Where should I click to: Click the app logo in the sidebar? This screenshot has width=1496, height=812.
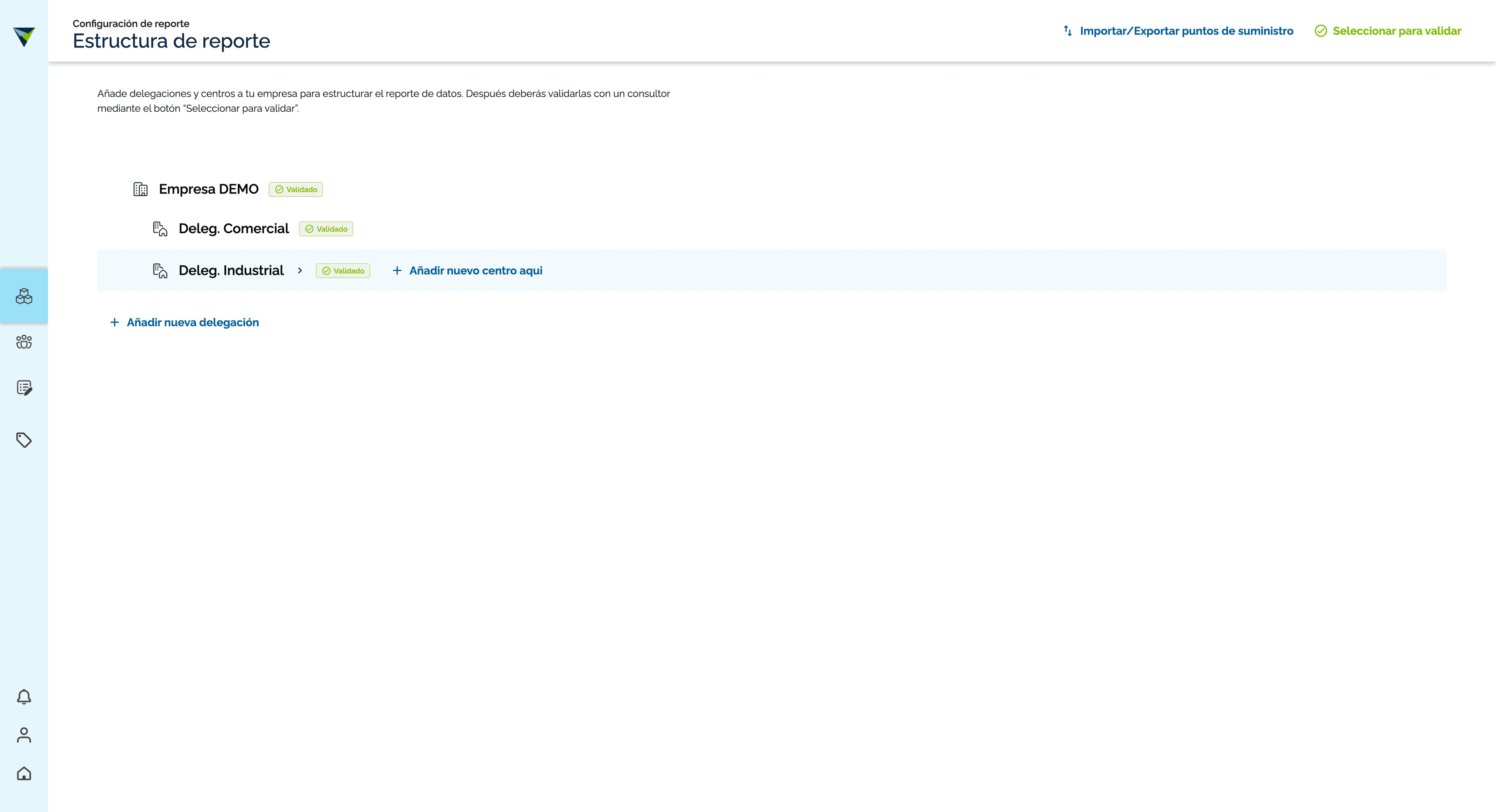coord(24,37)
